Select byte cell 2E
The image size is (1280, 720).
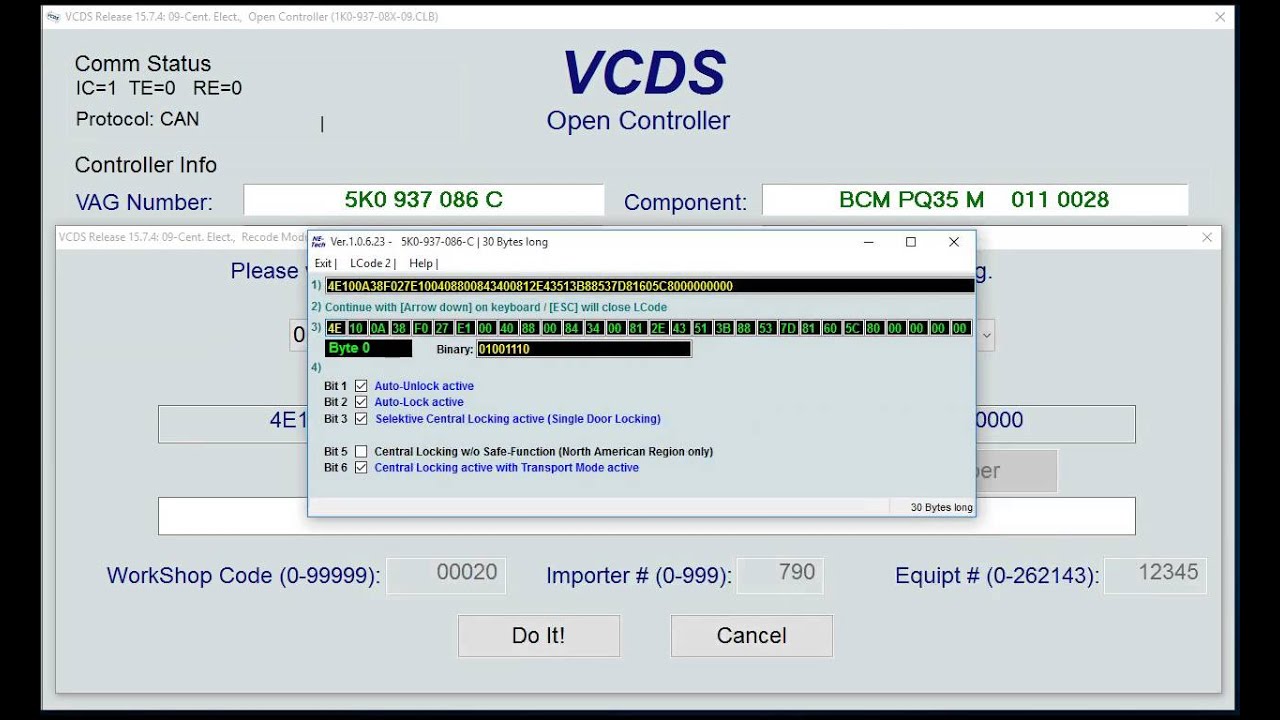click(658, 328)
